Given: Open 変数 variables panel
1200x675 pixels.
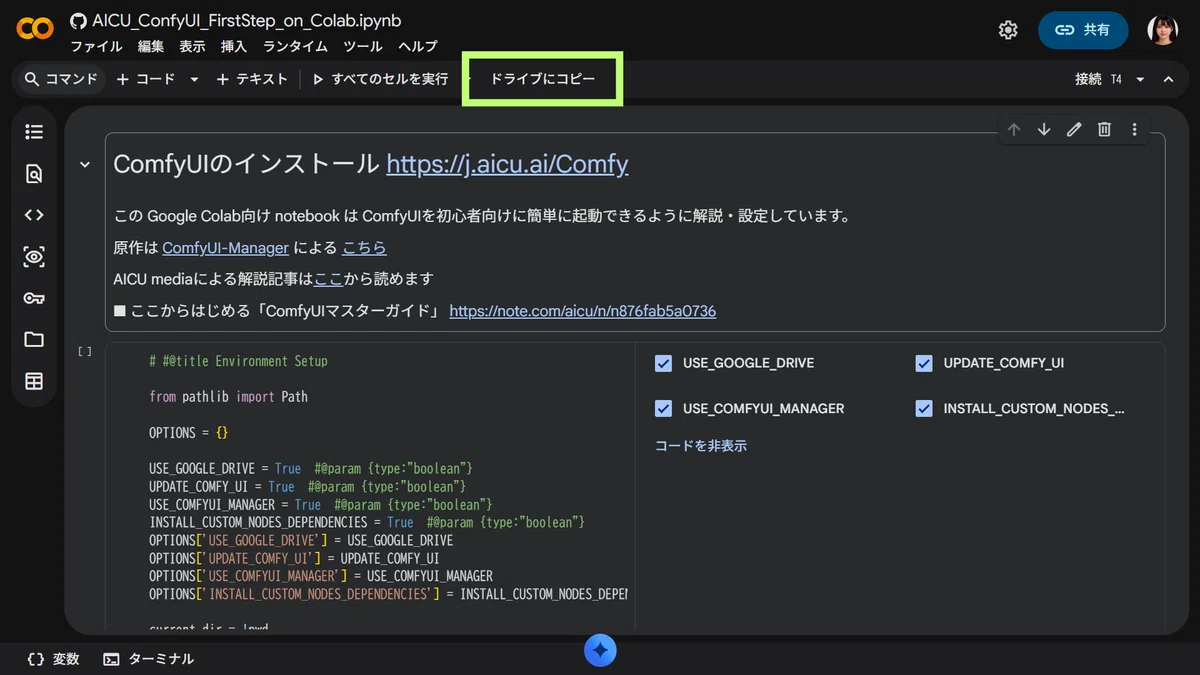Looking at the screenshot, I should click(53, 659).
